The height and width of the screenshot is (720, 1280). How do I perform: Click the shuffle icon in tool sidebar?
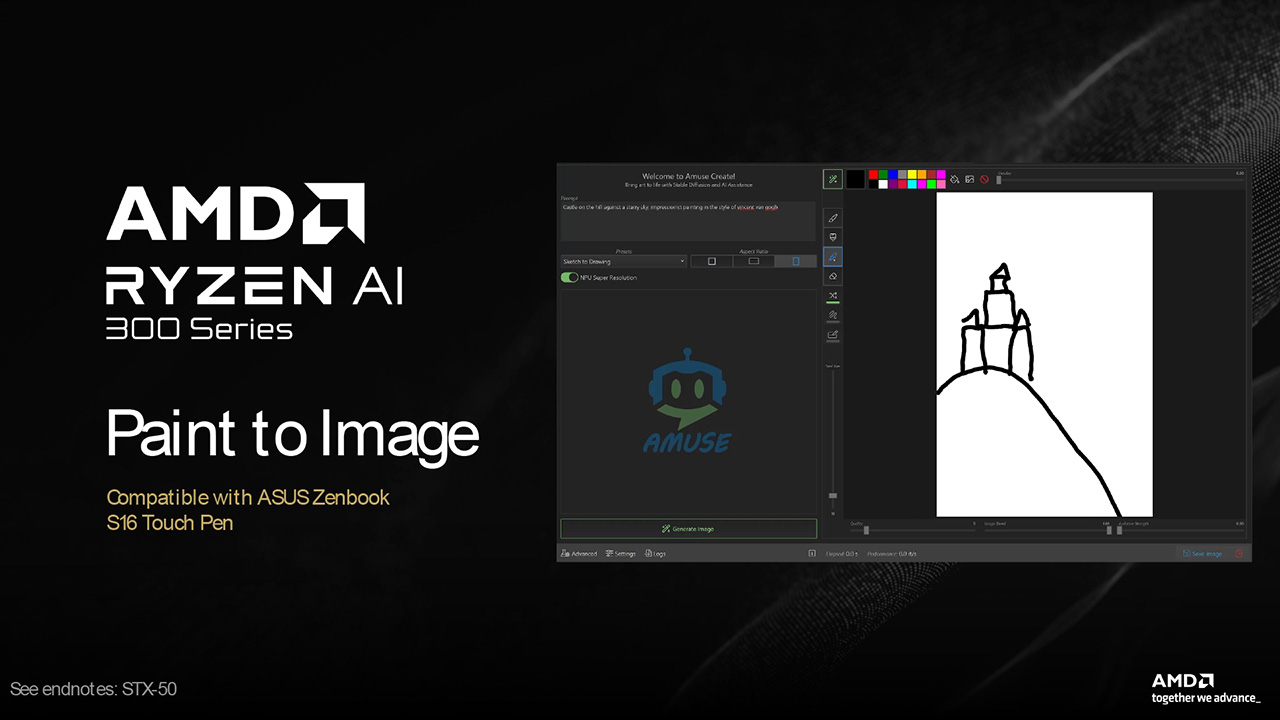[x=833, y=296]
